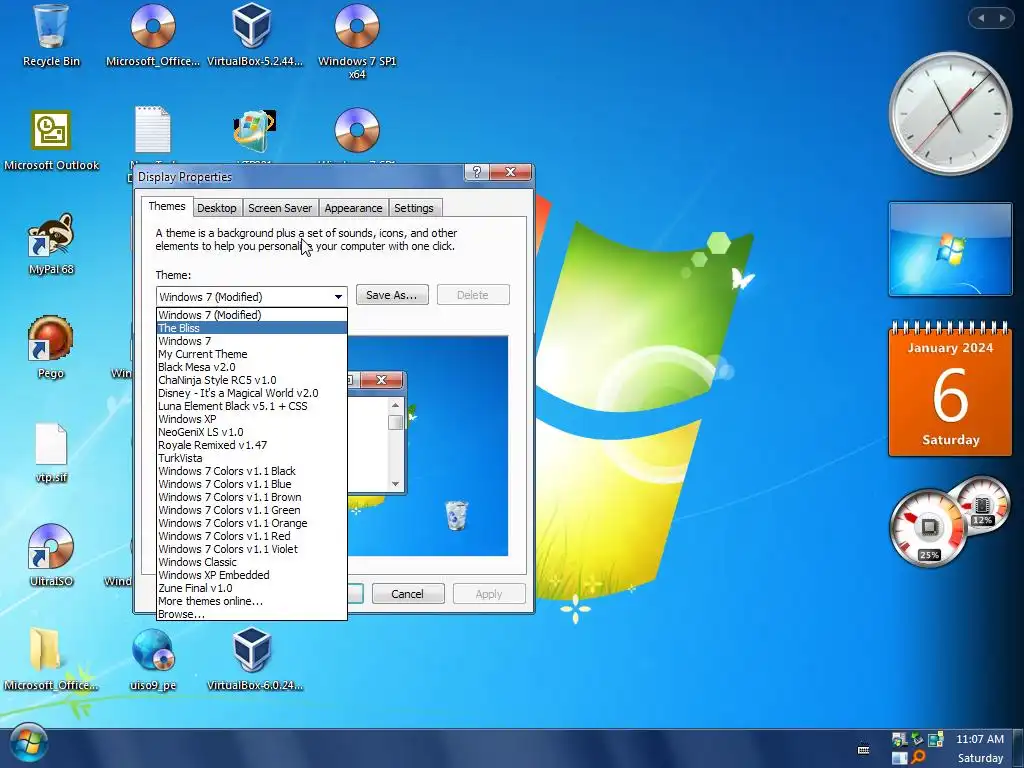Choose 'Windows XP Embedded' theme
The width and height of the screenshot is (1024, 768).
pyautogui.click(x=251, y=575)
